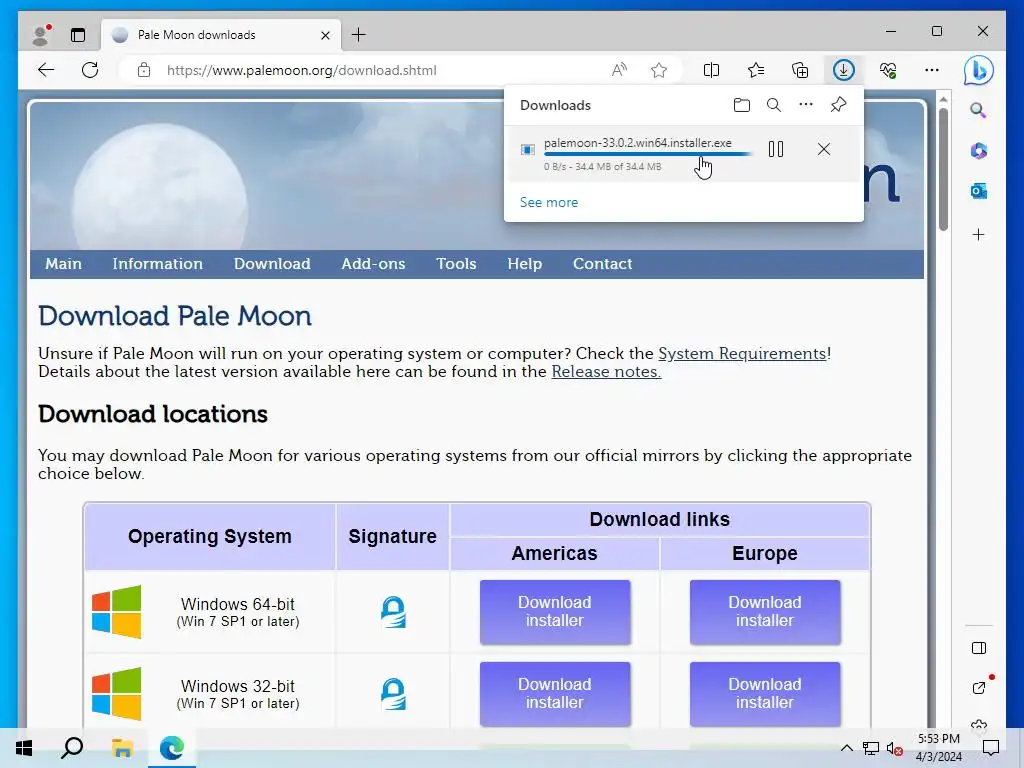
Task: Download Windows 64-bit installer from Europe
Action: (x=765, y=612)
